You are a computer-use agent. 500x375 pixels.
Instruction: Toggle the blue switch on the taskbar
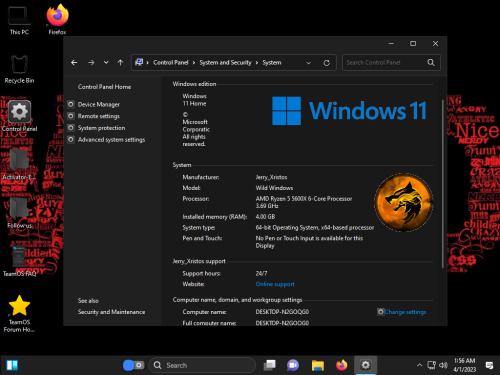click(133, 365)
